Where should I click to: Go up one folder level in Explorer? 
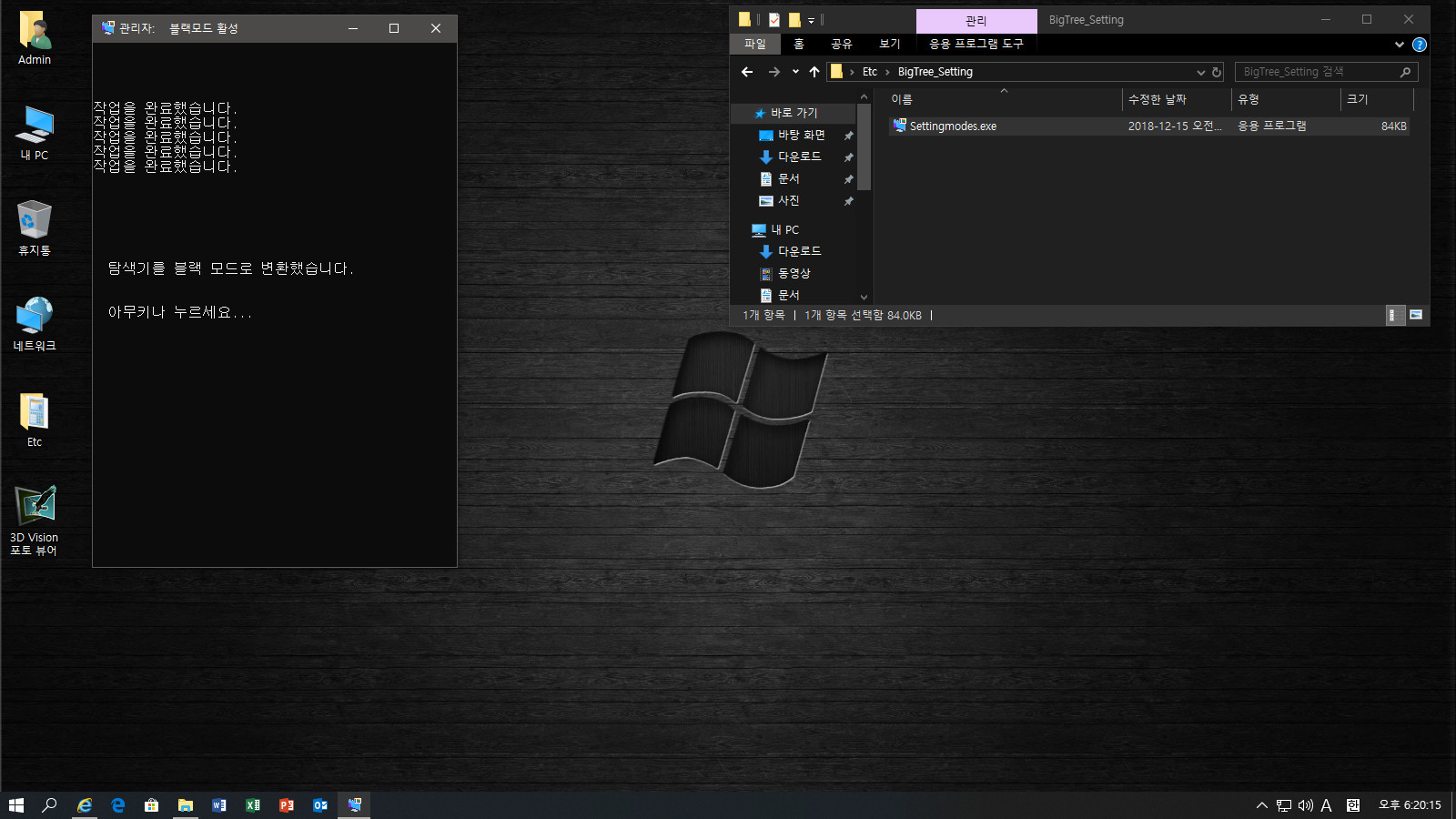click(814, 72)
